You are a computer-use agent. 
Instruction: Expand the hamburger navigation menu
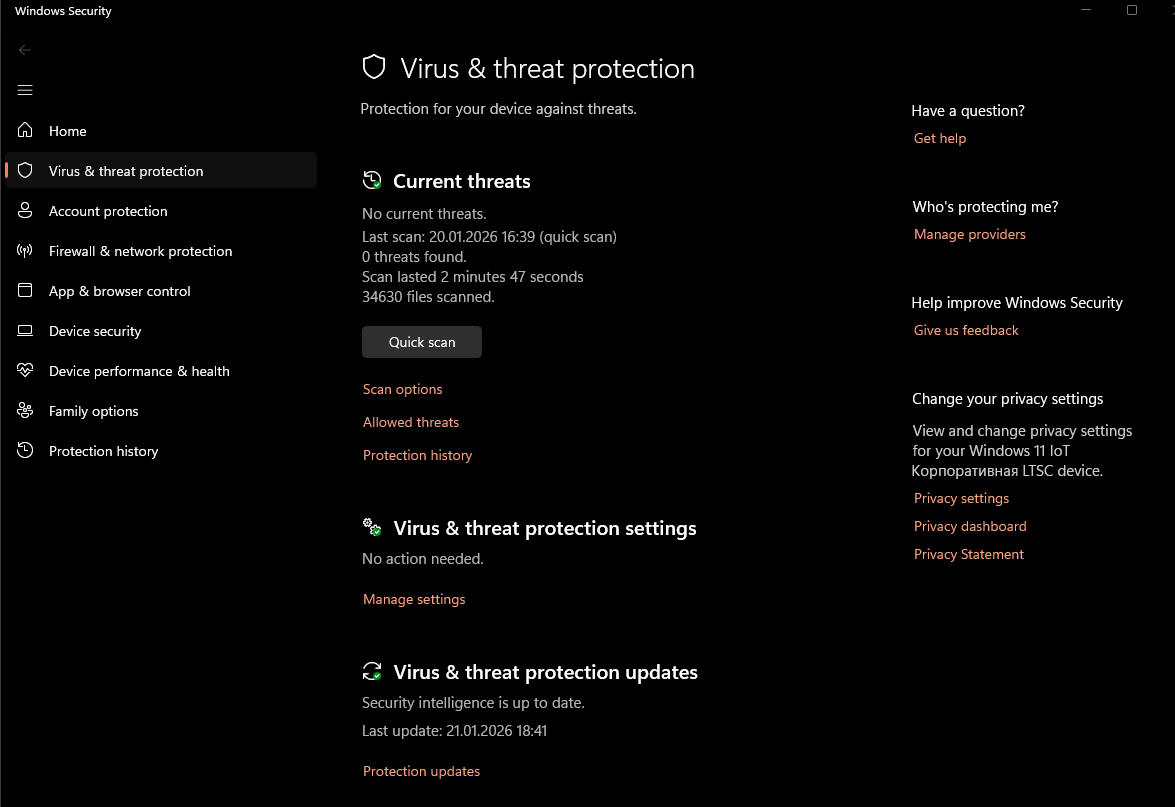pyautogui.click(x=25, y=90)
